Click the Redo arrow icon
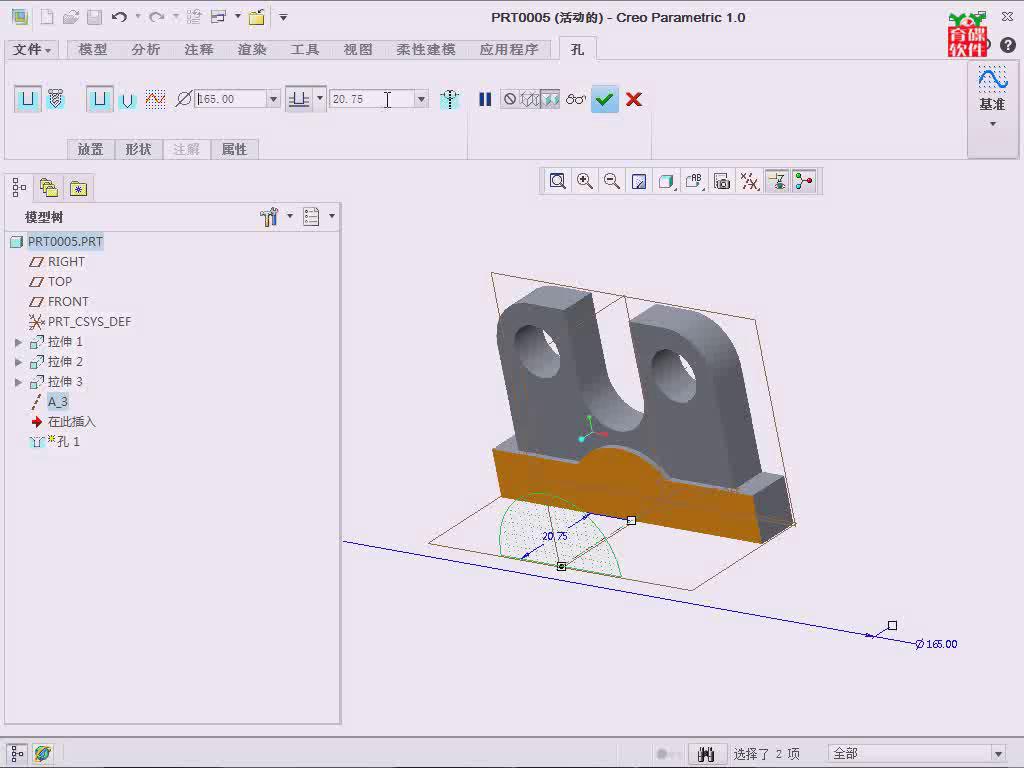 (157, 17)
